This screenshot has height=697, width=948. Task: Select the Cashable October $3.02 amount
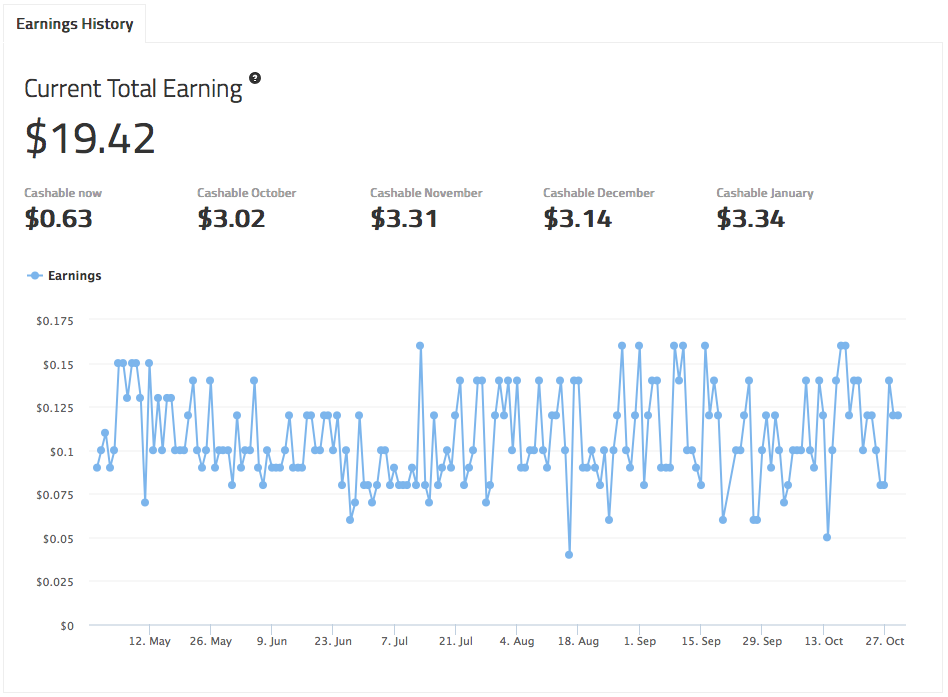(x=231, y=219)
